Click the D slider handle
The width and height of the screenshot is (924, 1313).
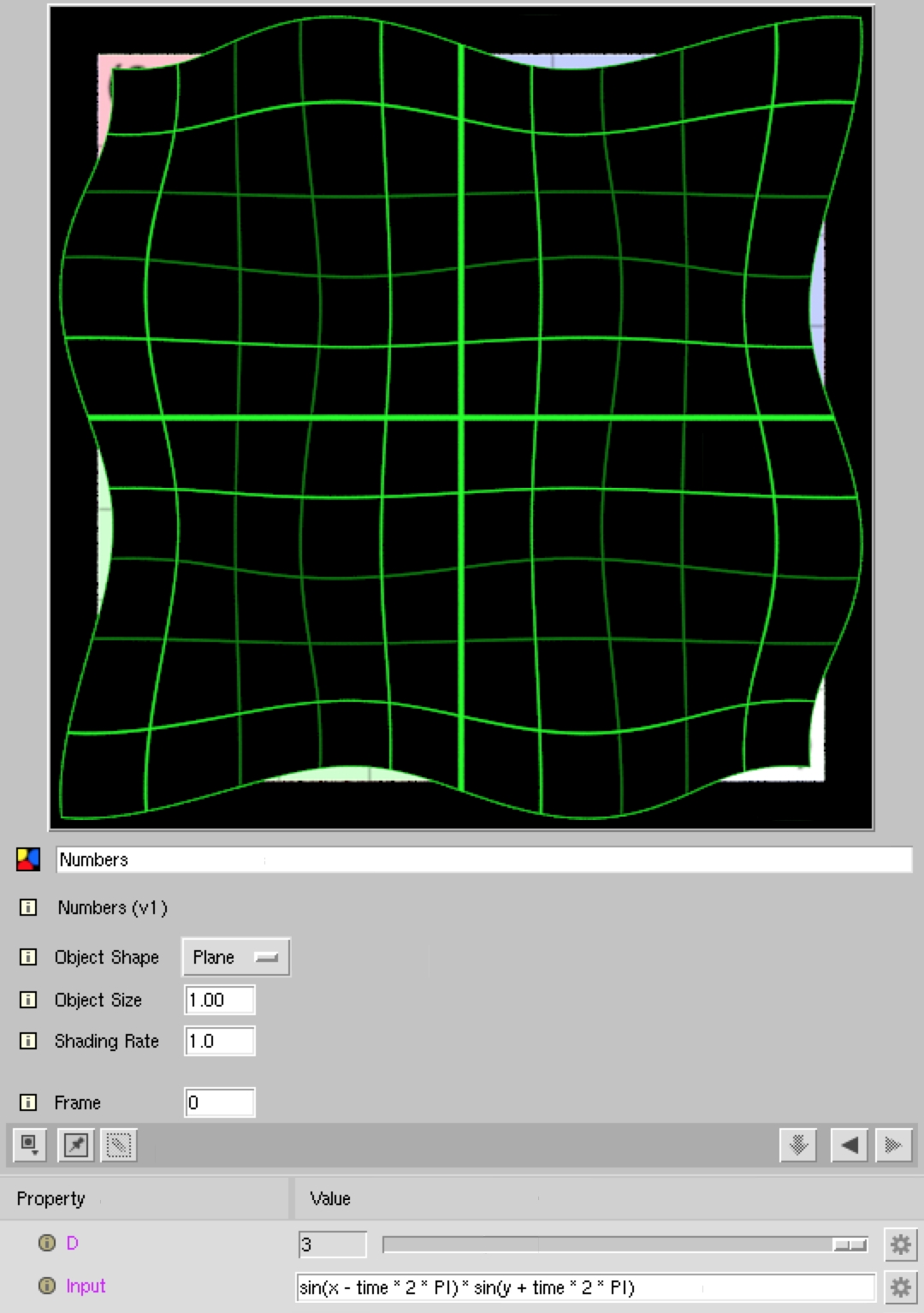(850, 1245)
